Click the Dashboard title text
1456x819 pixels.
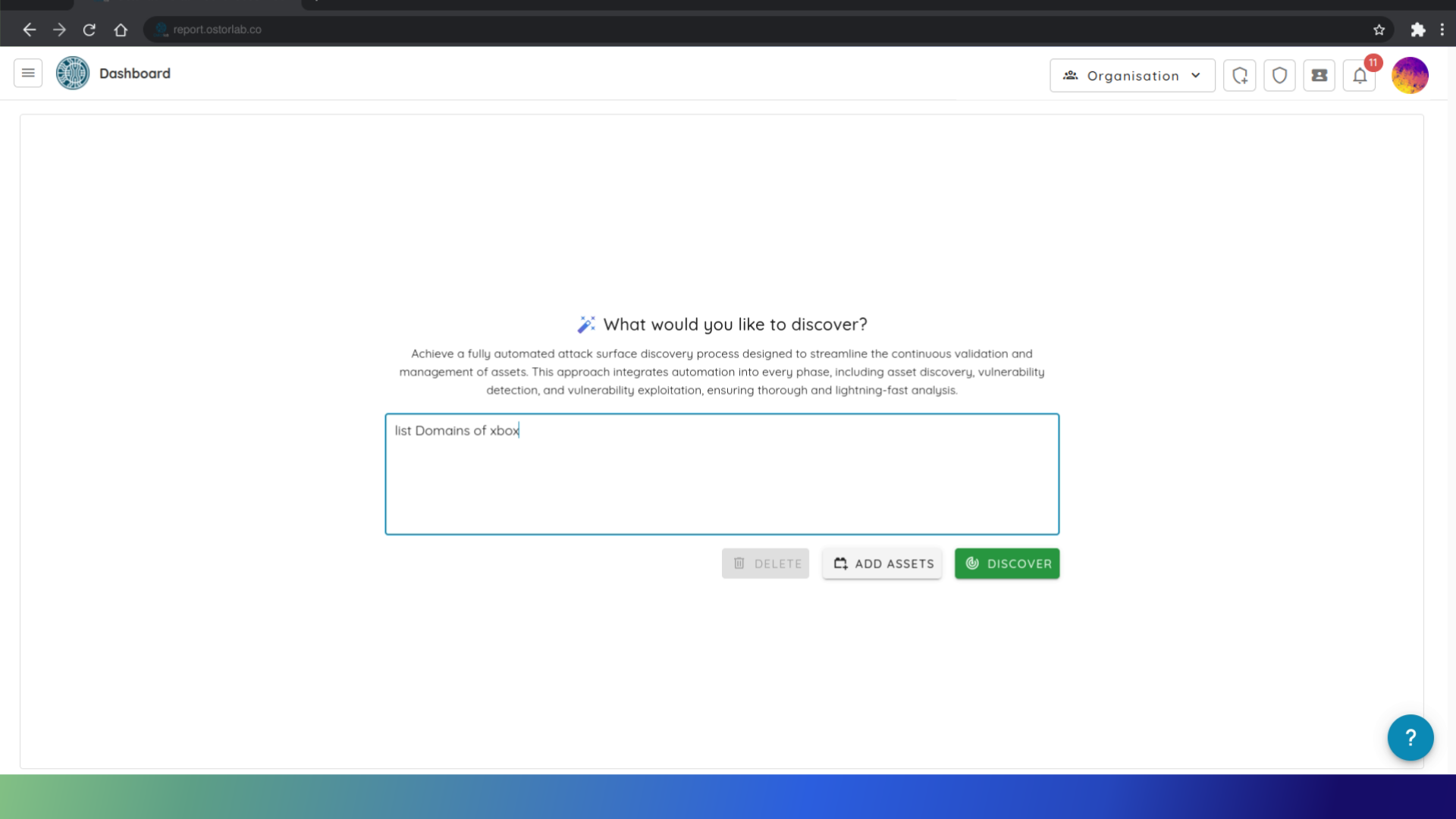[135, 74]
